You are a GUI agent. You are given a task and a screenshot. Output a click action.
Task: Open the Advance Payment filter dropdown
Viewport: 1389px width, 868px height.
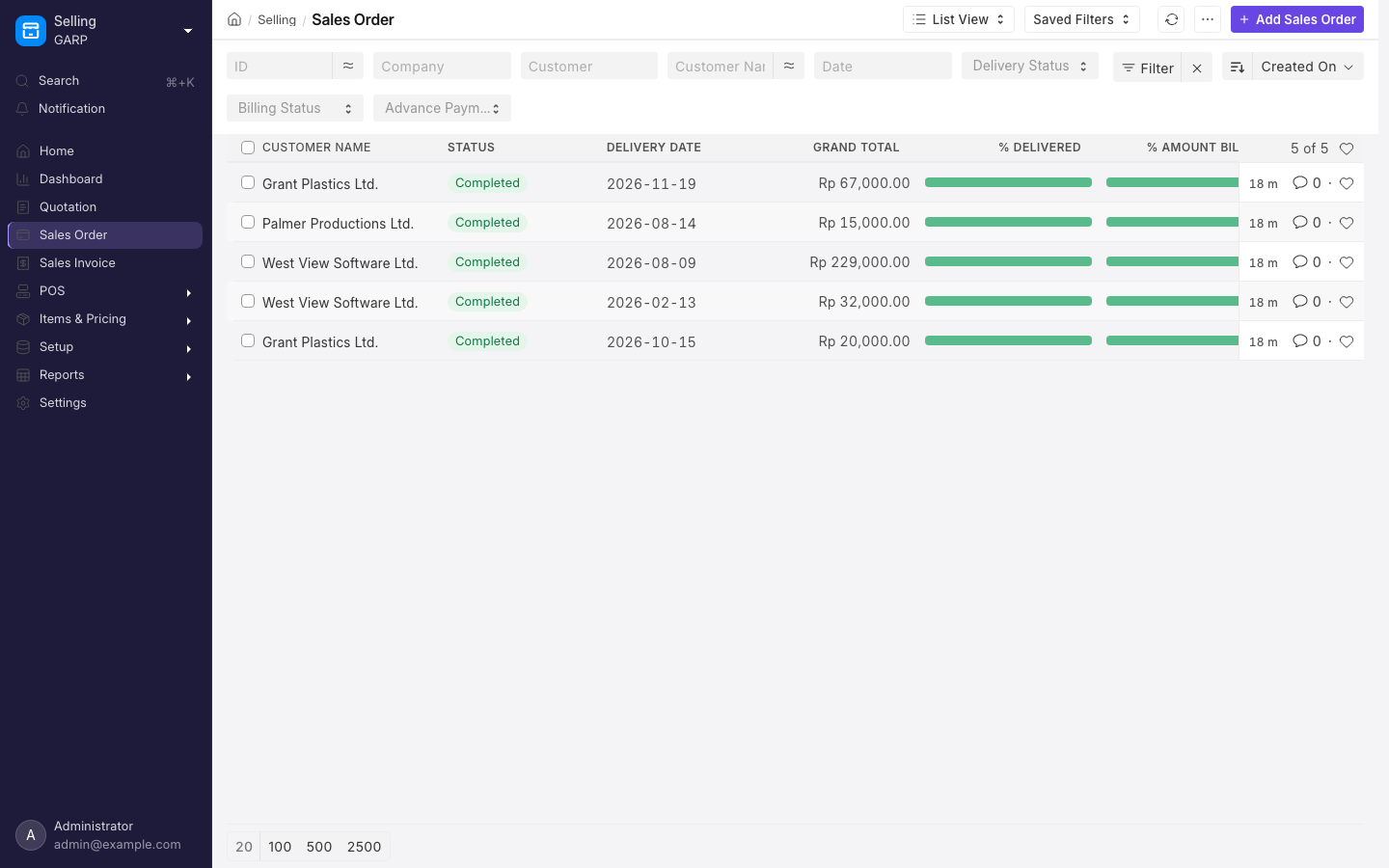click(442, 108)
